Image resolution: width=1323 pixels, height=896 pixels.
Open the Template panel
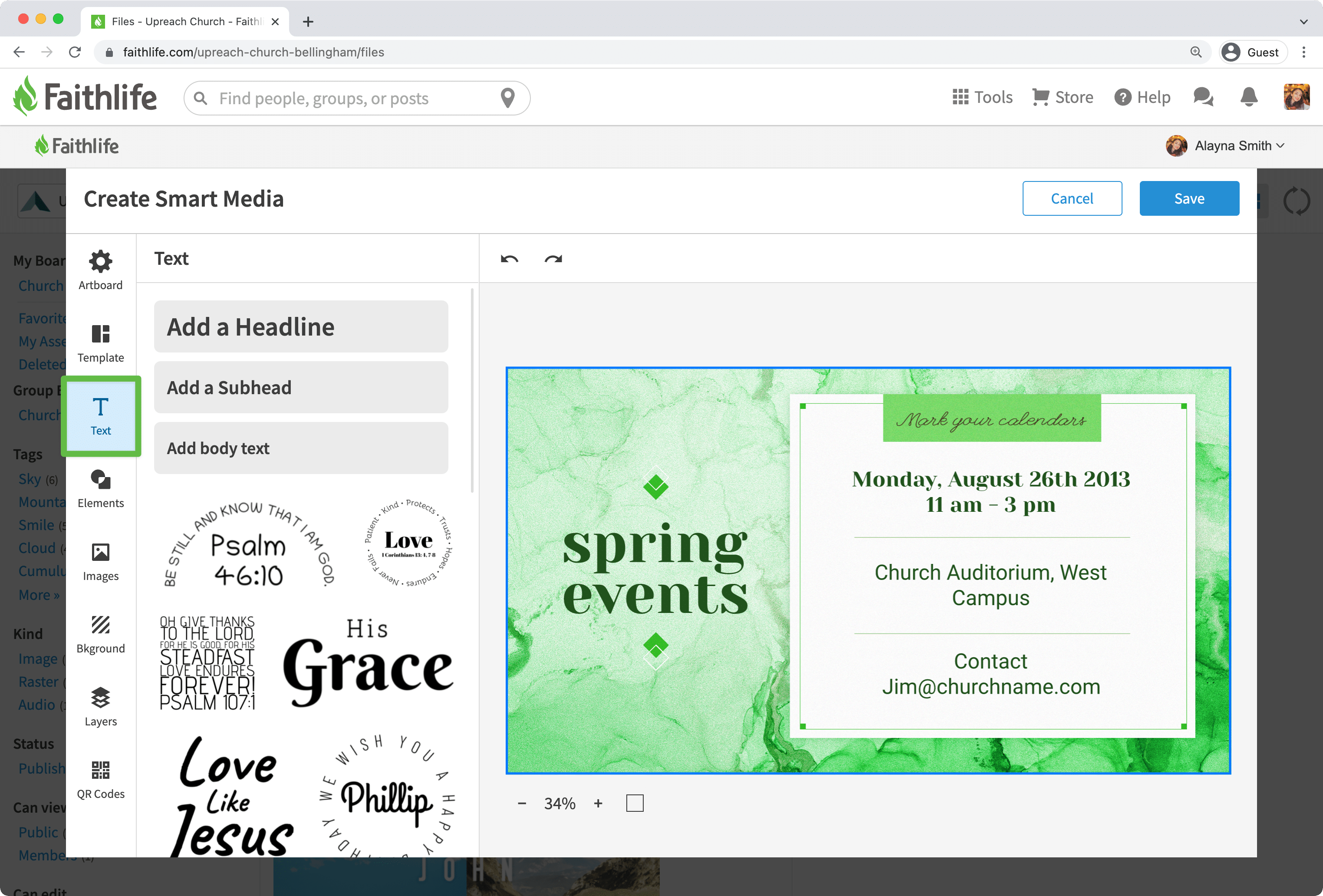[100, 343]
